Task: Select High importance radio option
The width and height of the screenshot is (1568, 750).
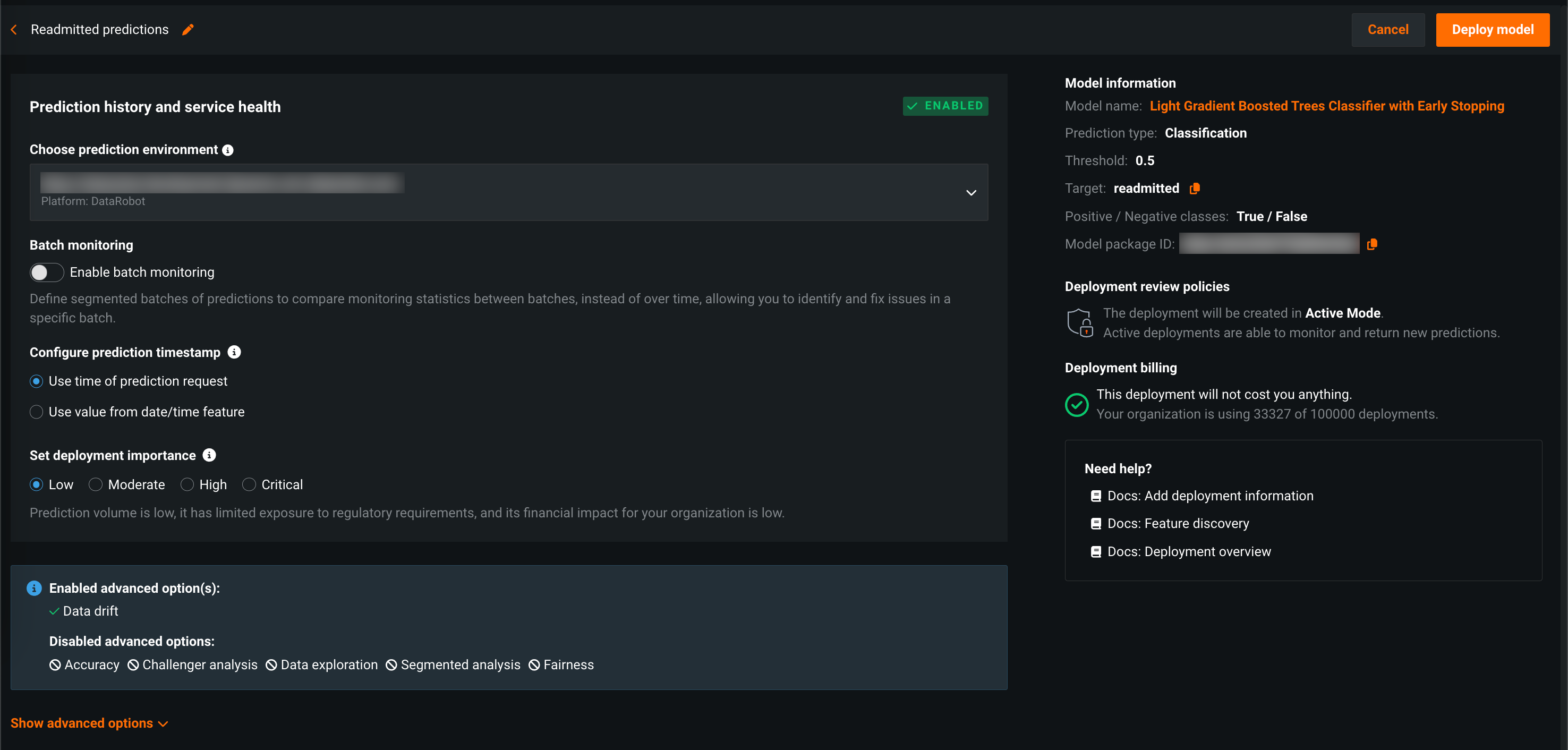Action: [187, 484]
